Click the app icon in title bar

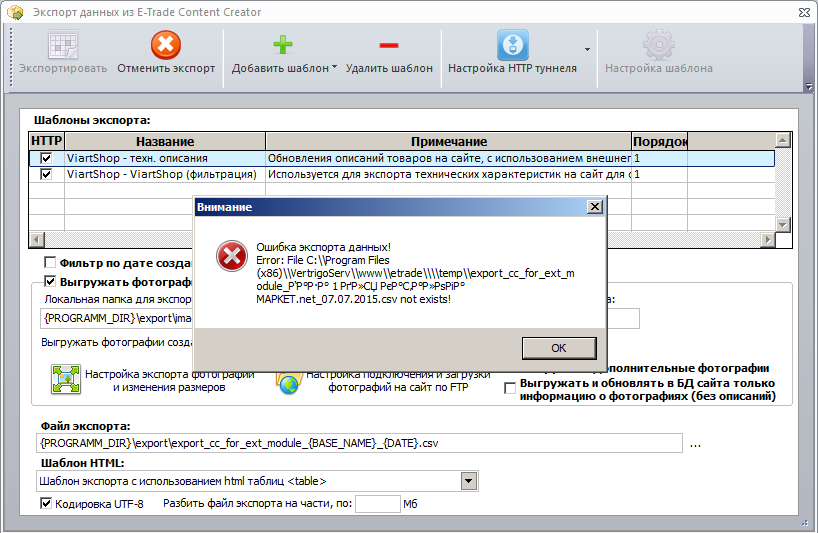[15, 11]
